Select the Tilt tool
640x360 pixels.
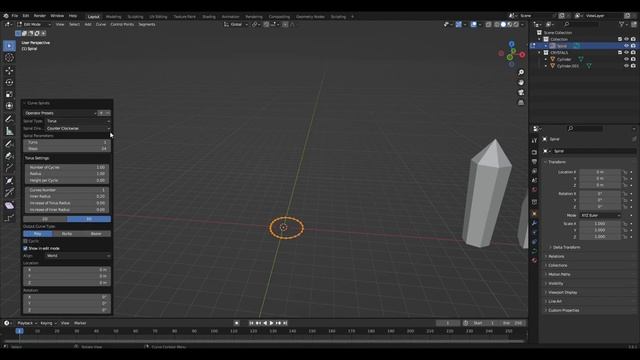[9, 193]
